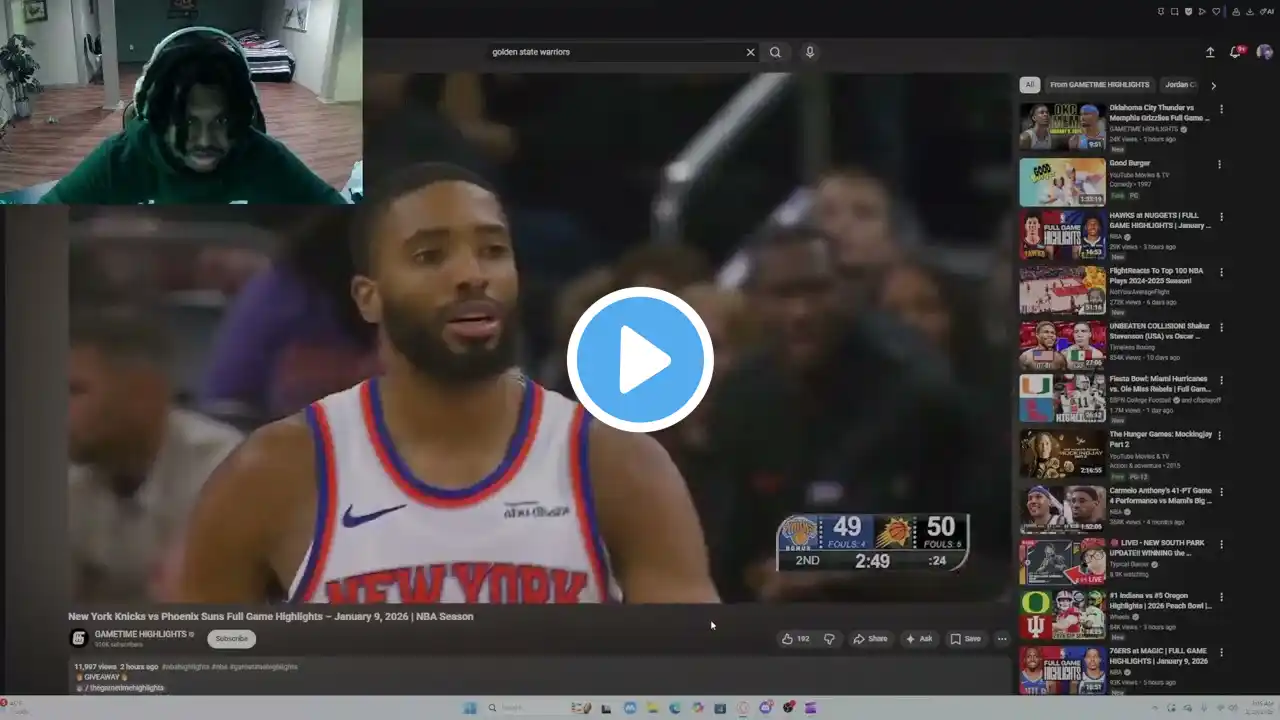Select the All filter chip

point(1030,85)
